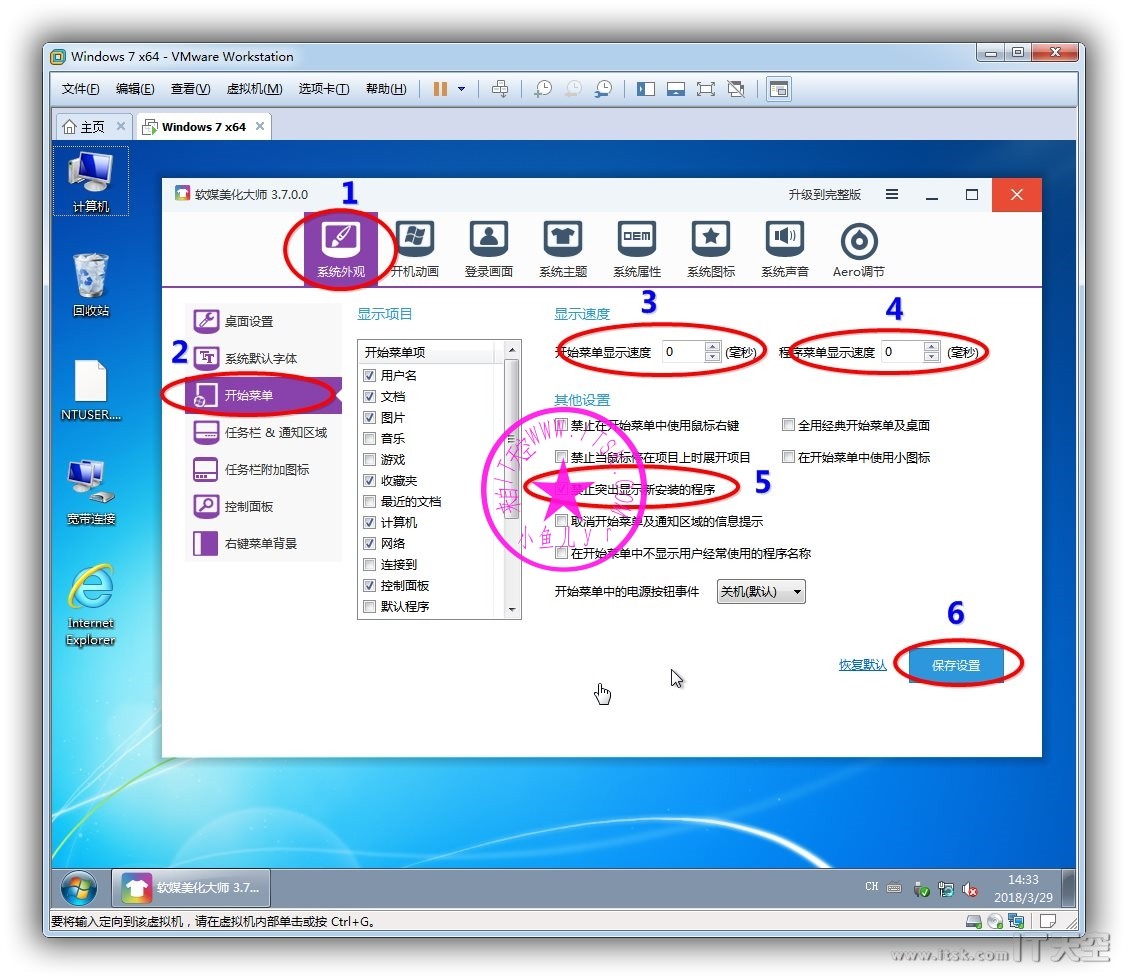Viewport: 1128px width, 980px height.
Task: Open the 系统属性 OEM properties section
Action: coord(636,248)
